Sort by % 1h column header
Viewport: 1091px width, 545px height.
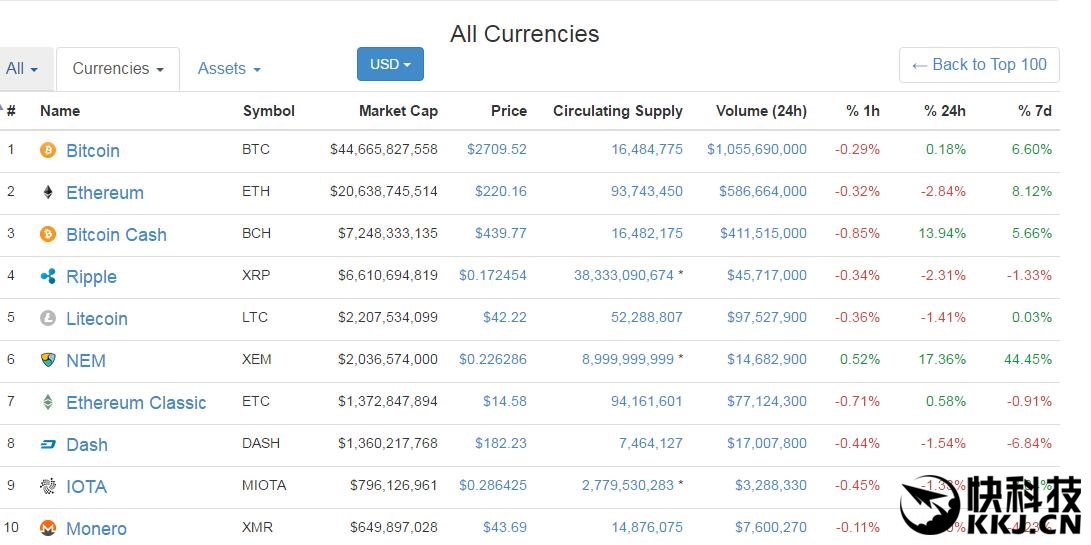[x=863, y=111]
